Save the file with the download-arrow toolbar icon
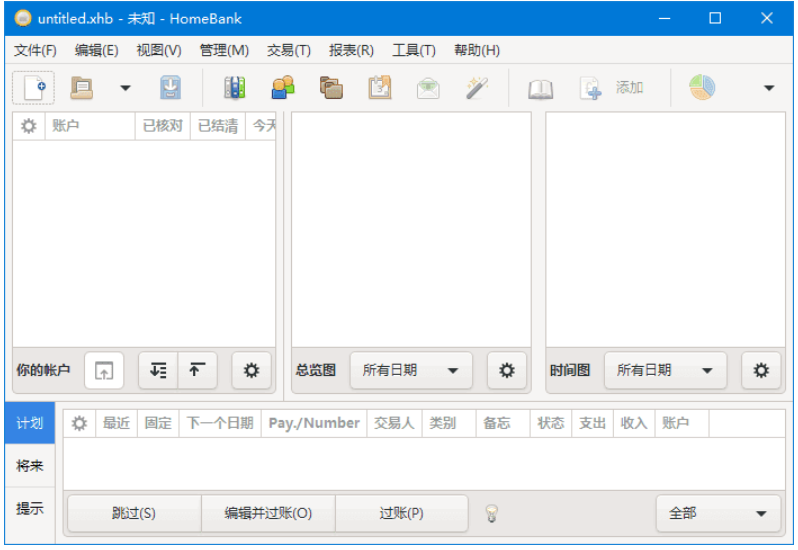 point(170,88)
